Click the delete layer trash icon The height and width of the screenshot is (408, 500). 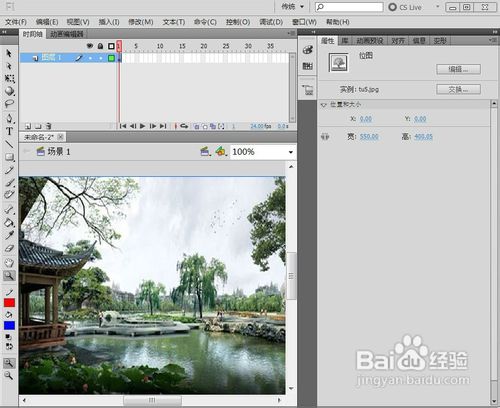point(49,126)
